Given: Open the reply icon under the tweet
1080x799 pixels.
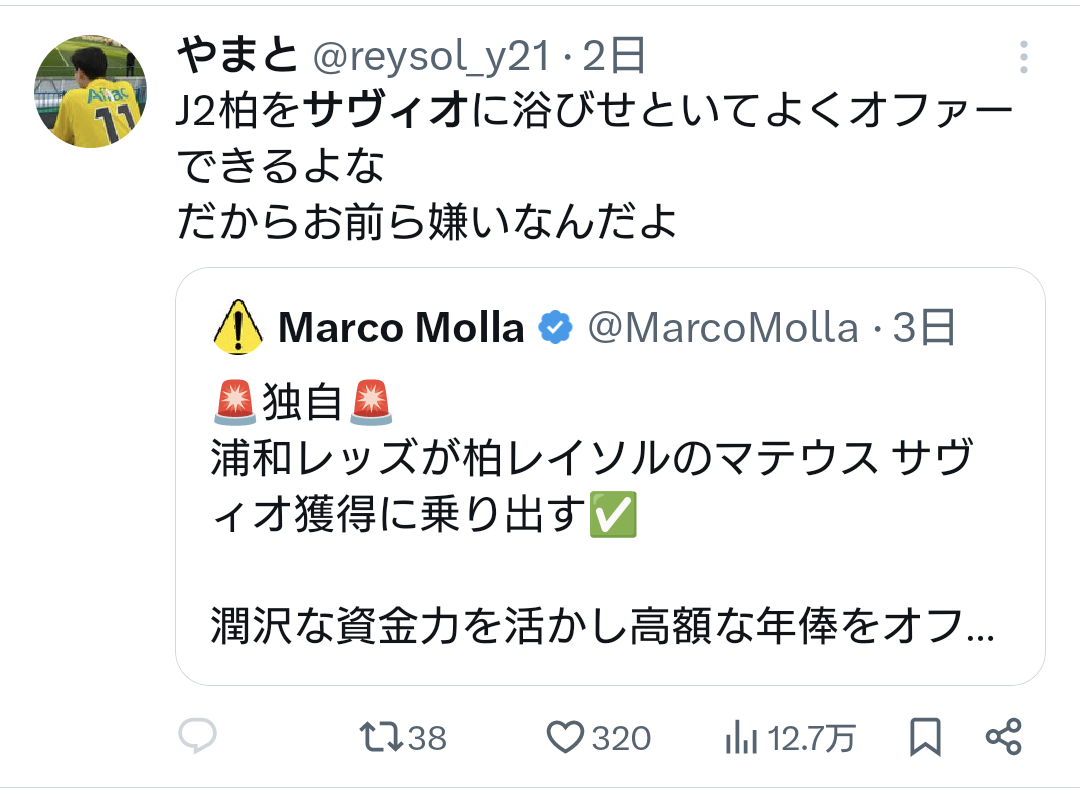Looking at the screenshot, I should tap(197, 738).
